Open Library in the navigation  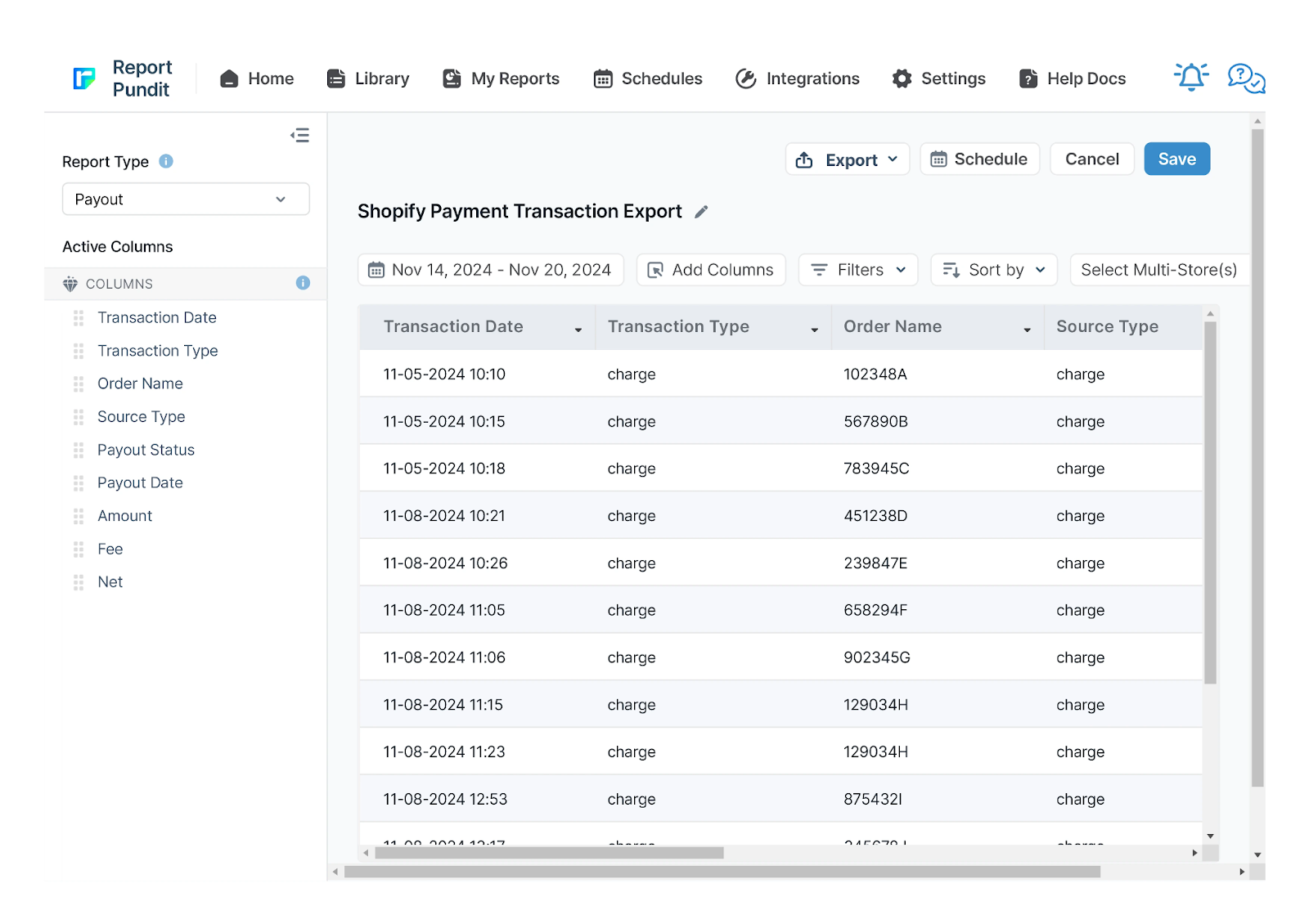[368, 78]
